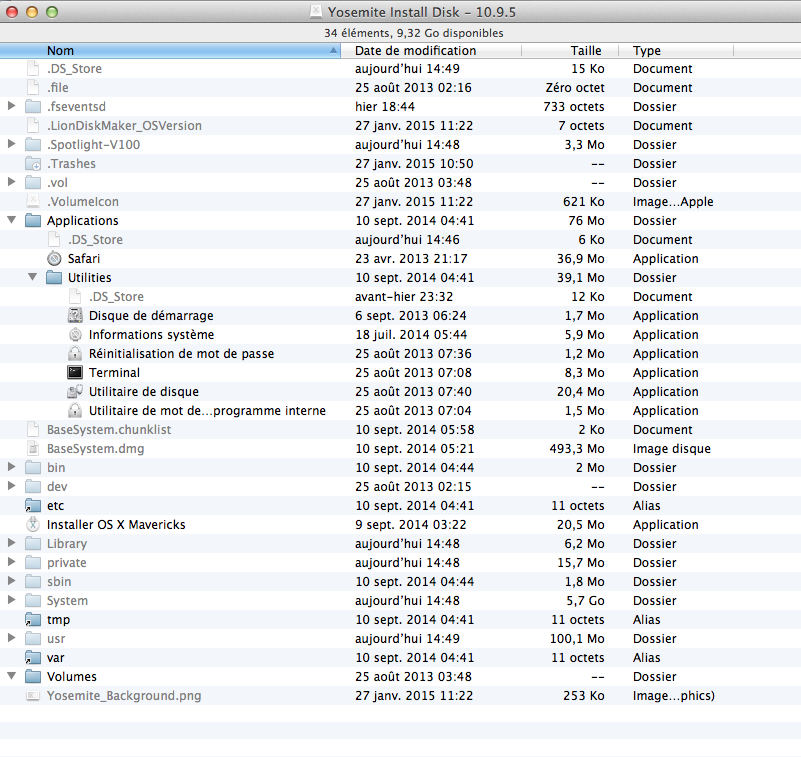Expand the .vol folder
Viewport: 801px width, 757px height.
click(x=11, y=182)
